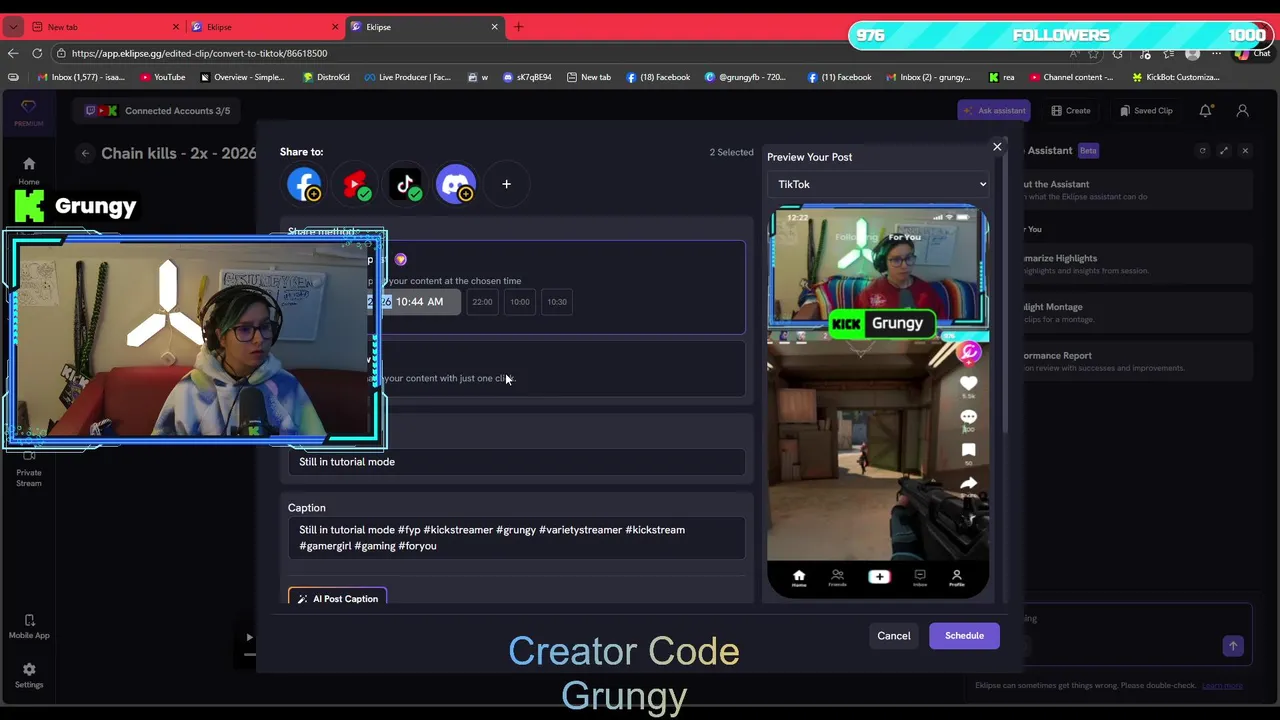Open the DistroKid bookmark
Screen dimensions: 1280x720
(x=326, y=77)
